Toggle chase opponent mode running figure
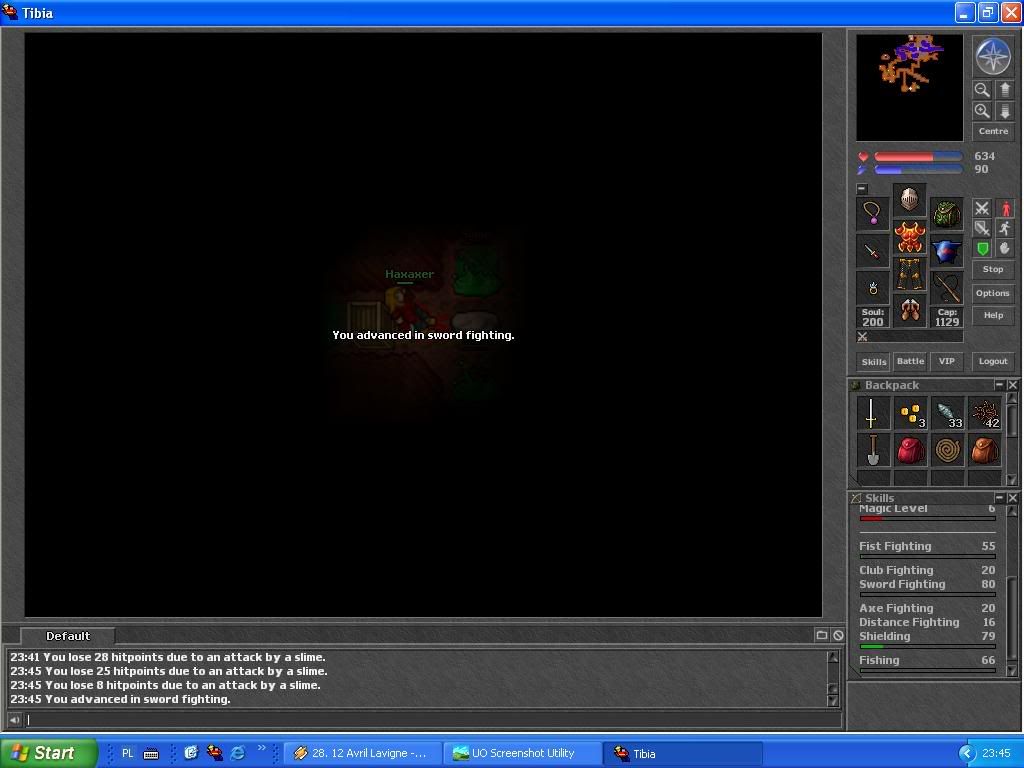The height and width of the screenshot is (768, 1024). 1004,228
